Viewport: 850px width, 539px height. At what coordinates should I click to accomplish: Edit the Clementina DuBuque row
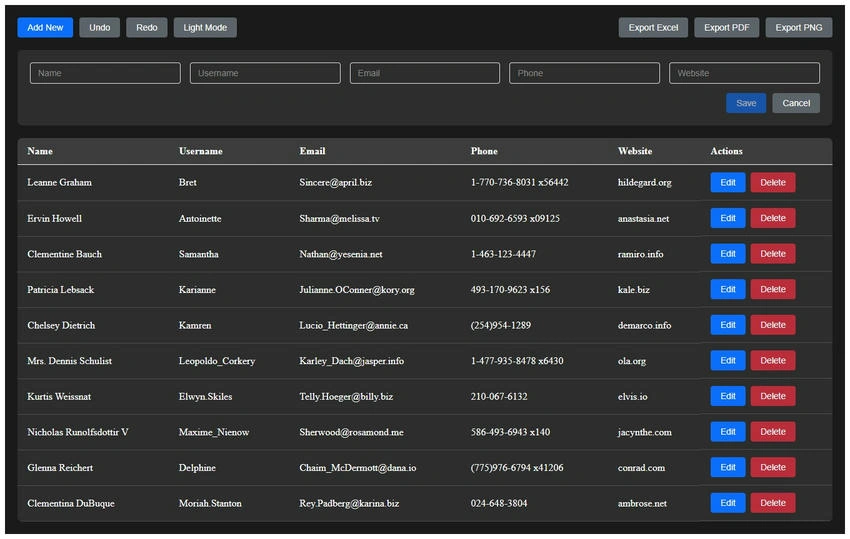click(x=727, y=503)
